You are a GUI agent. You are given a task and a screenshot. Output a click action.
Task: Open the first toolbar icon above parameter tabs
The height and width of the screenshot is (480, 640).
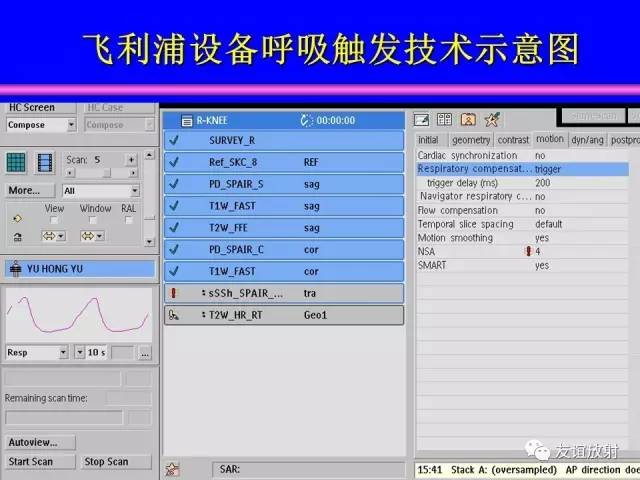(x=421, y=120)
